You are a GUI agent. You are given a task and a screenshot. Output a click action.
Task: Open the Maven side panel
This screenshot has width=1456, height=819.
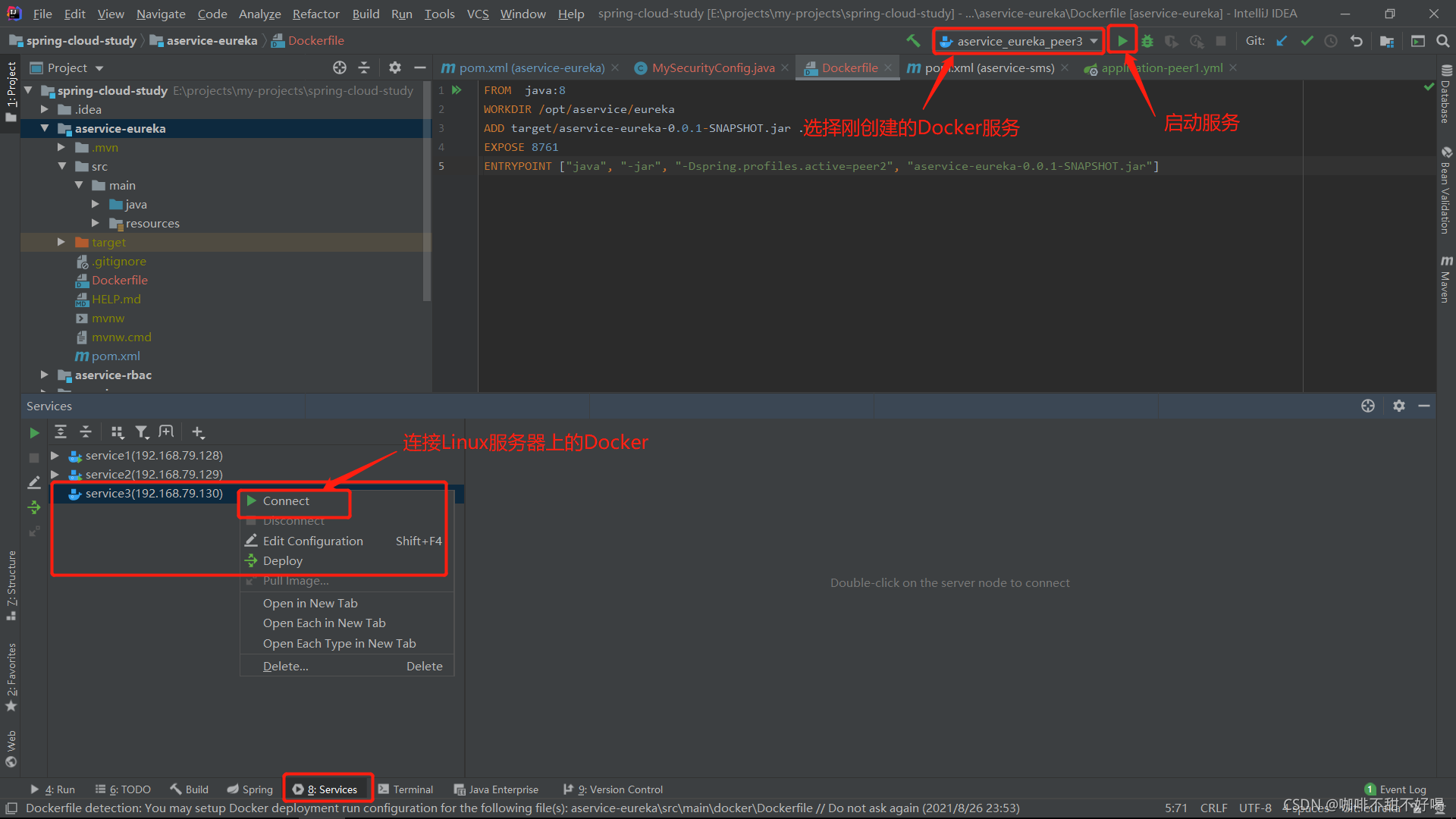[1446, 279]
